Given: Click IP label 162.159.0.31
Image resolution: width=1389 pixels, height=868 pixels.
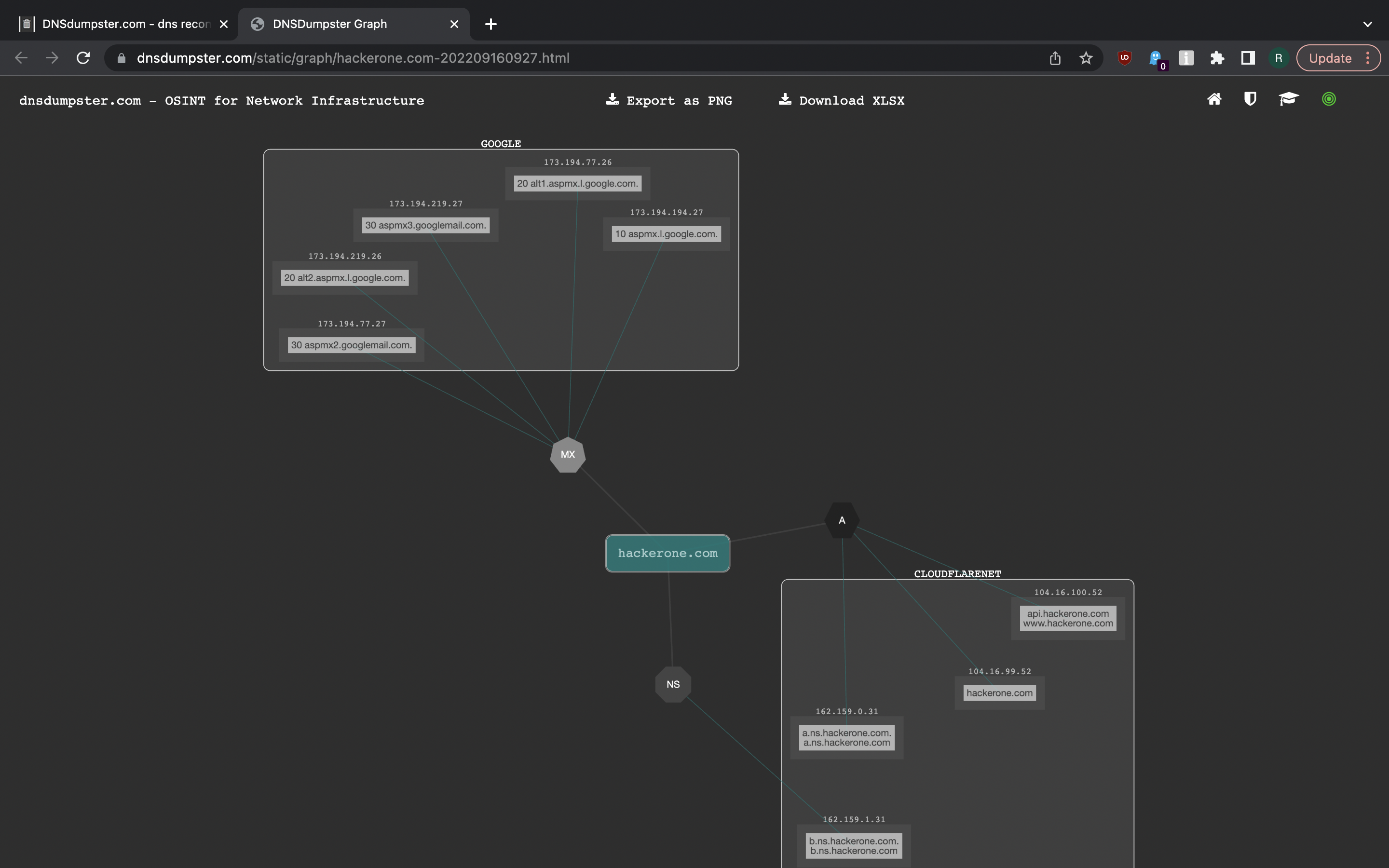Looking at the screenshot, I should [x=847, y=712].
